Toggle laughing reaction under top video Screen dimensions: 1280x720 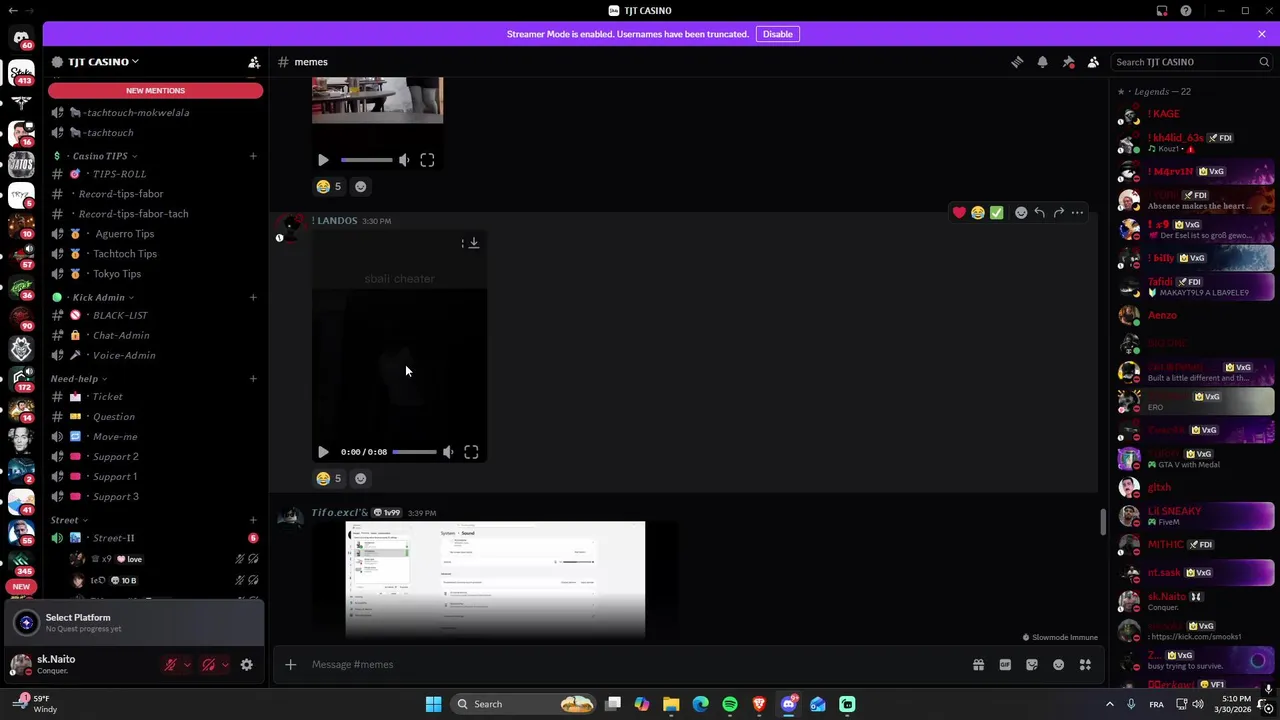pyautogui.click(x=330, y=186)
